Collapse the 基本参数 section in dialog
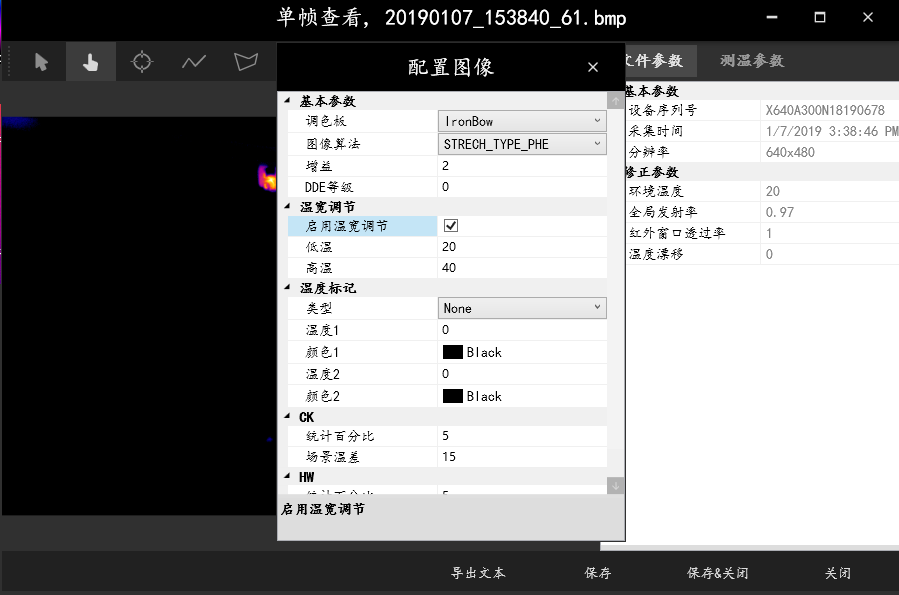This screenshot has width=899, height=595. tap(287, 101)
